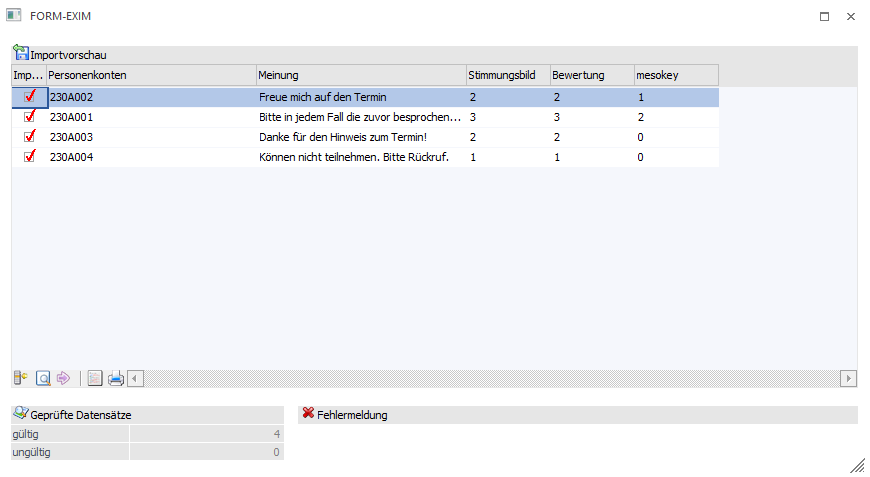This screenshot has width=870, height=477.
Task: Click the 'Importvorschau' heading
Action: pyautogui.click(x=68, y=55)
